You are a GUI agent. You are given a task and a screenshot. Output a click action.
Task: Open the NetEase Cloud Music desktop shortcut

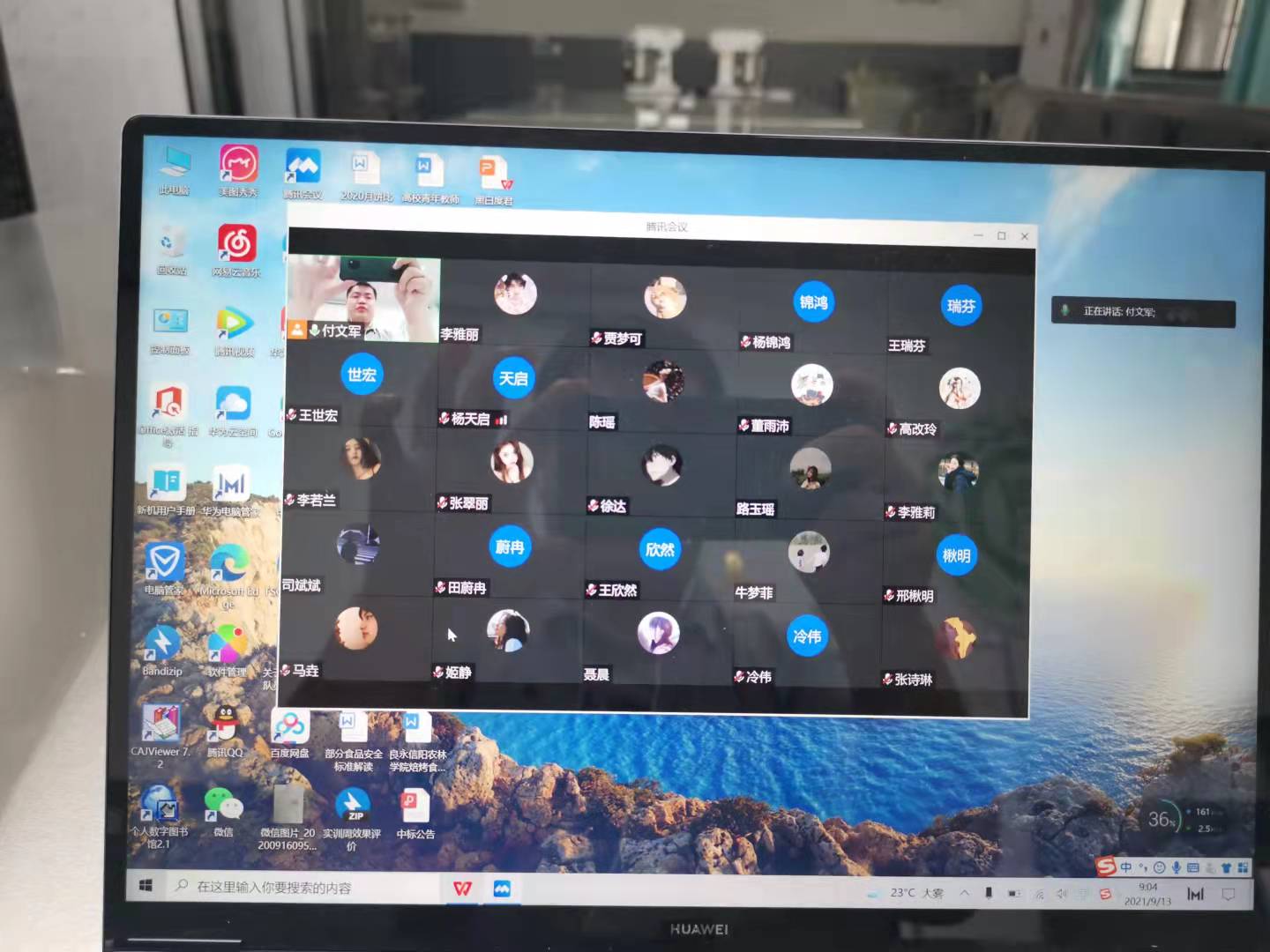(237, 245)
